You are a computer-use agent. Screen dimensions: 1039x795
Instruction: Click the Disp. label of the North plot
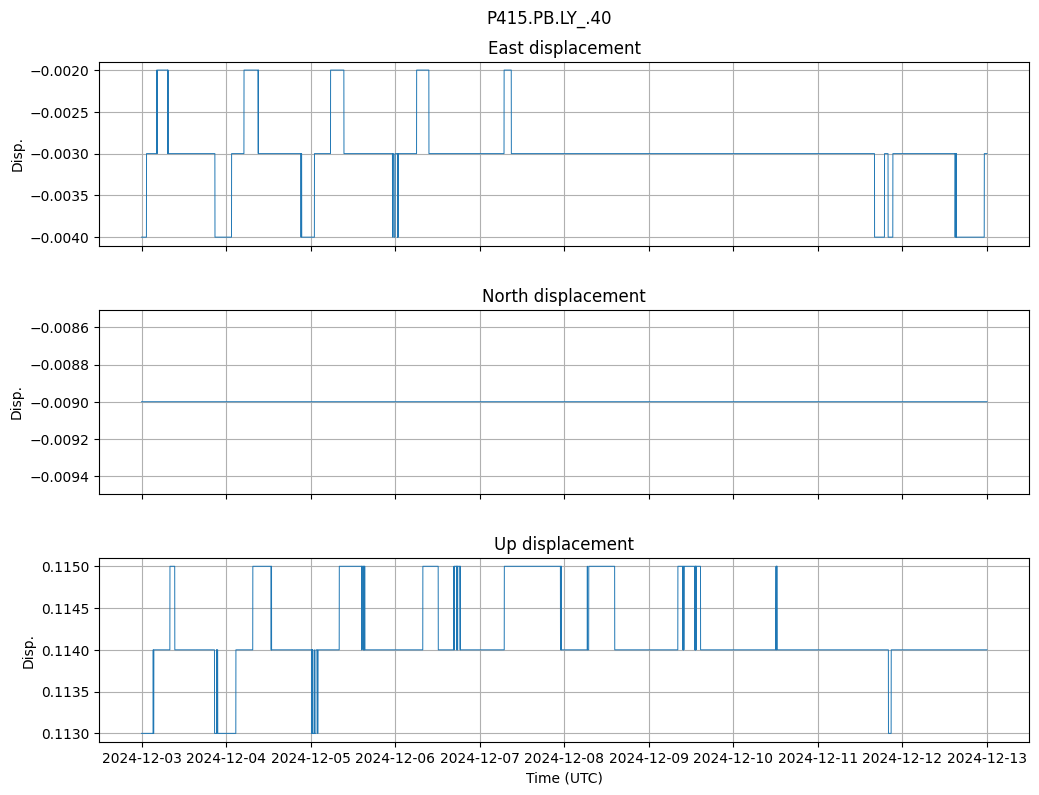click(x=17, y=402)
